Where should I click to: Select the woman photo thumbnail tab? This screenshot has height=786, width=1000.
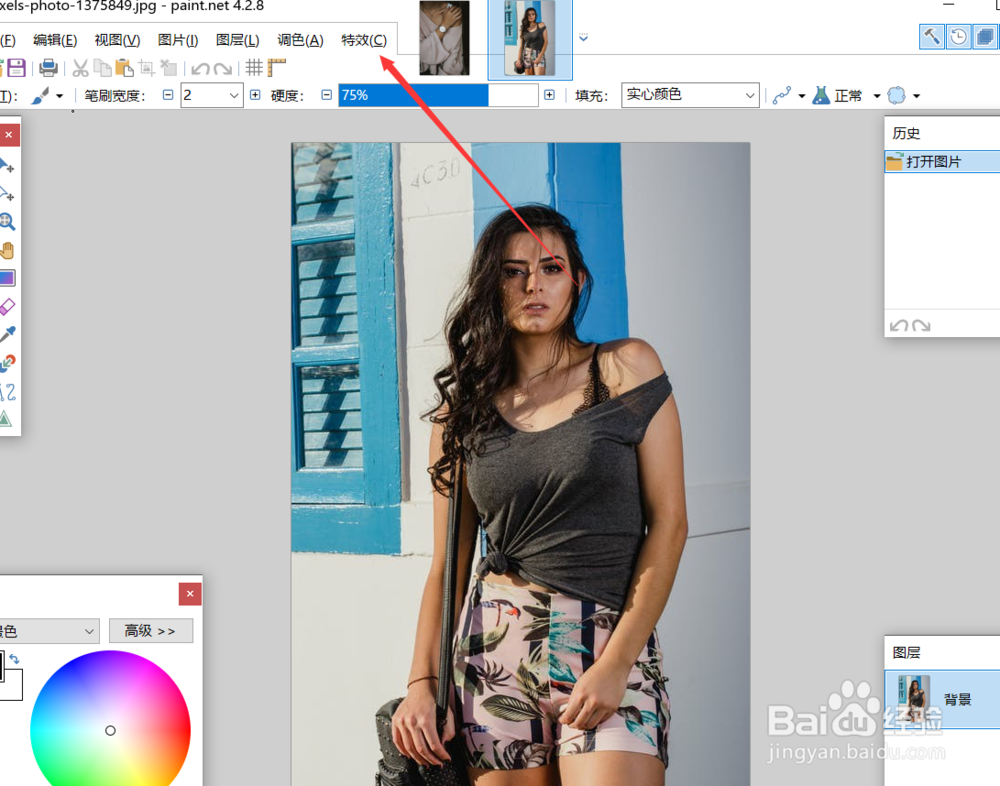[530, 38]
